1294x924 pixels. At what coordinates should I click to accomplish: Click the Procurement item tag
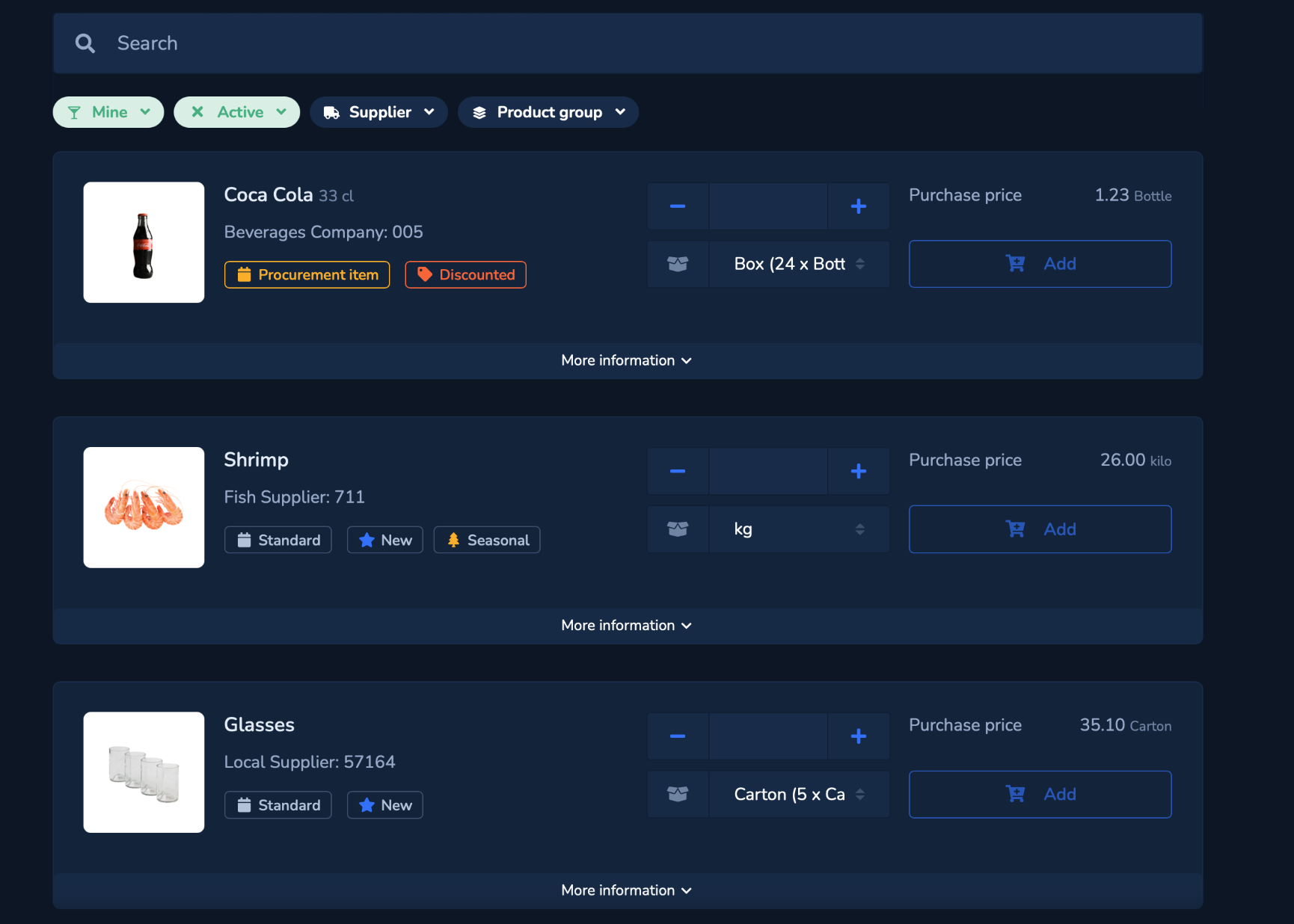pos(307,274)
